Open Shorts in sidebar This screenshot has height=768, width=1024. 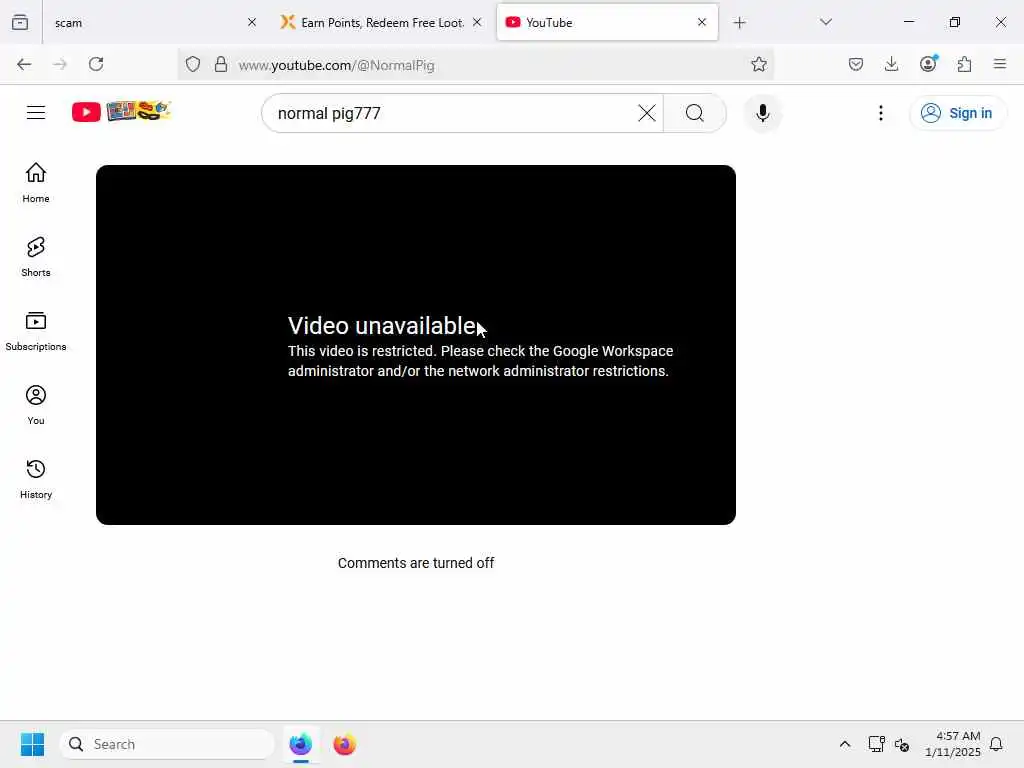[x=36, y=257]
